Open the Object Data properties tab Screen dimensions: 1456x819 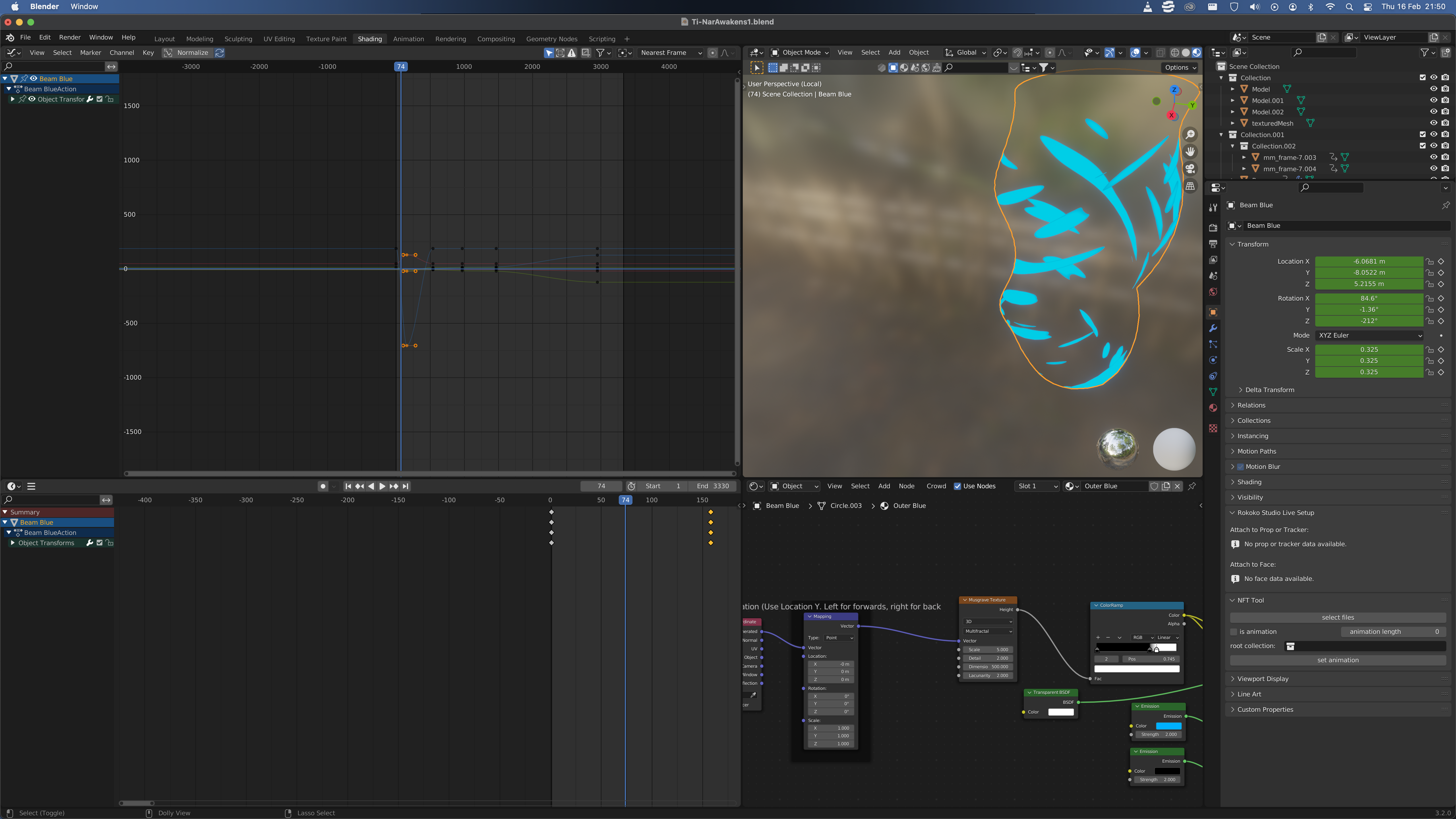click(1213, 392)
